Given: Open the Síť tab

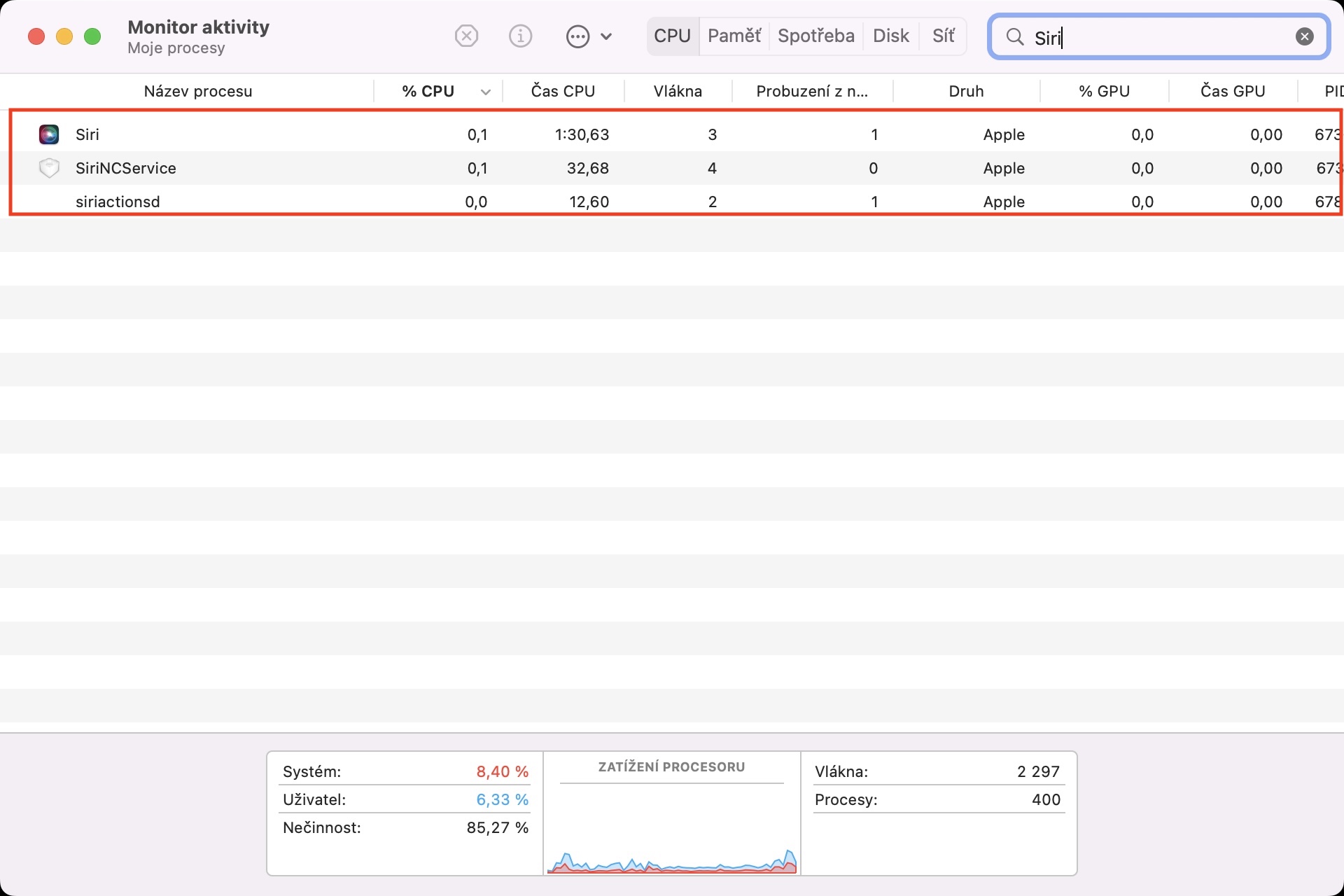Looking at the screenshot, I should coord(943,36).
